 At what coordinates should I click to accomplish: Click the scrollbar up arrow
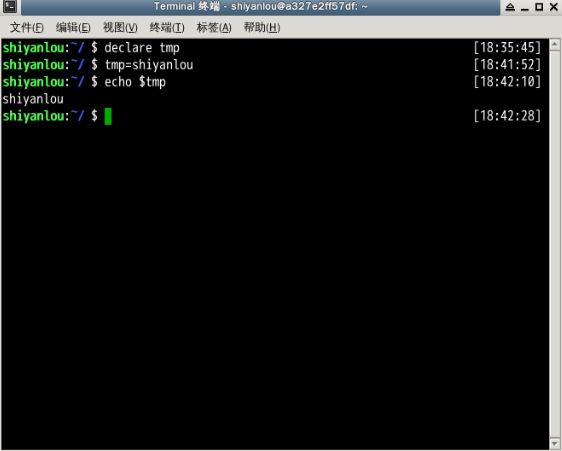click(x=555, y=44)
